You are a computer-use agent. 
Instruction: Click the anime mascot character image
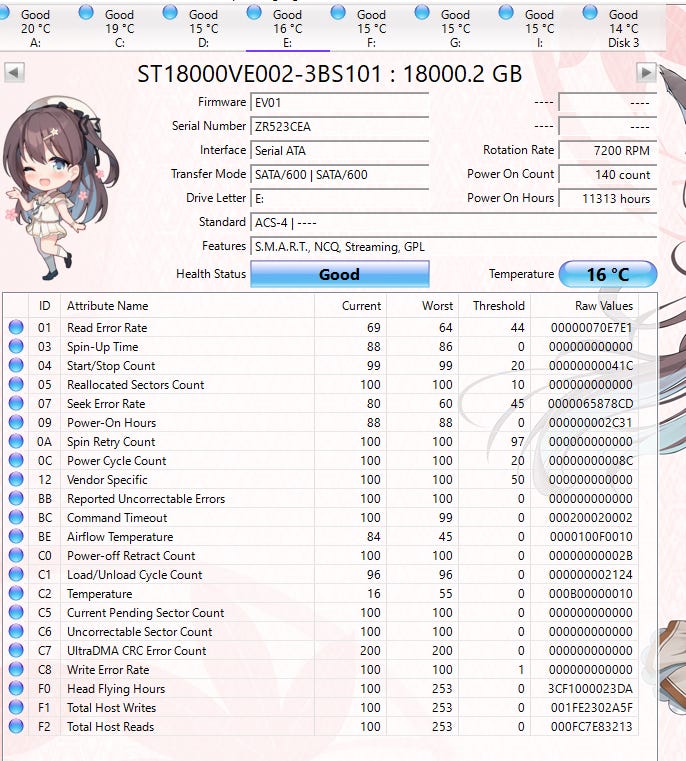[61, 188]
